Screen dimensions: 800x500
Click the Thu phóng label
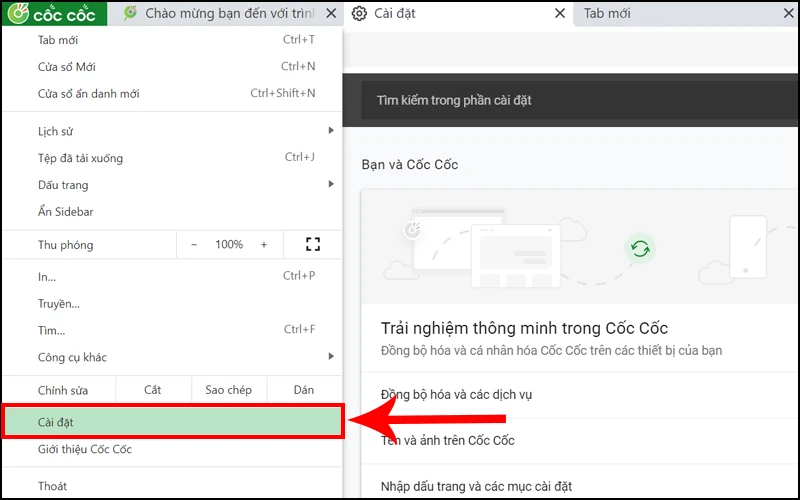pyautogui.click(x=65, y=245)
